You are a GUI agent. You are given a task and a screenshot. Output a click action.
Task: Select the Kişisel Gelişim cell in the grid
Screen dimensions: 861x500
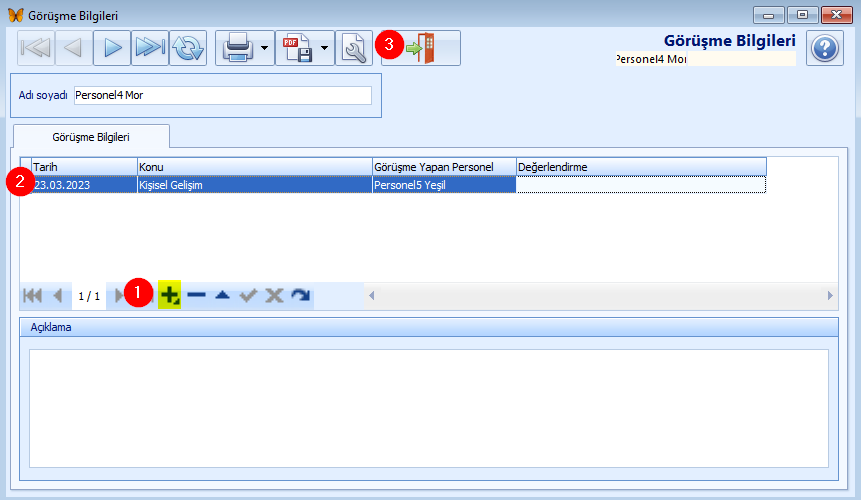click(253, 185)
